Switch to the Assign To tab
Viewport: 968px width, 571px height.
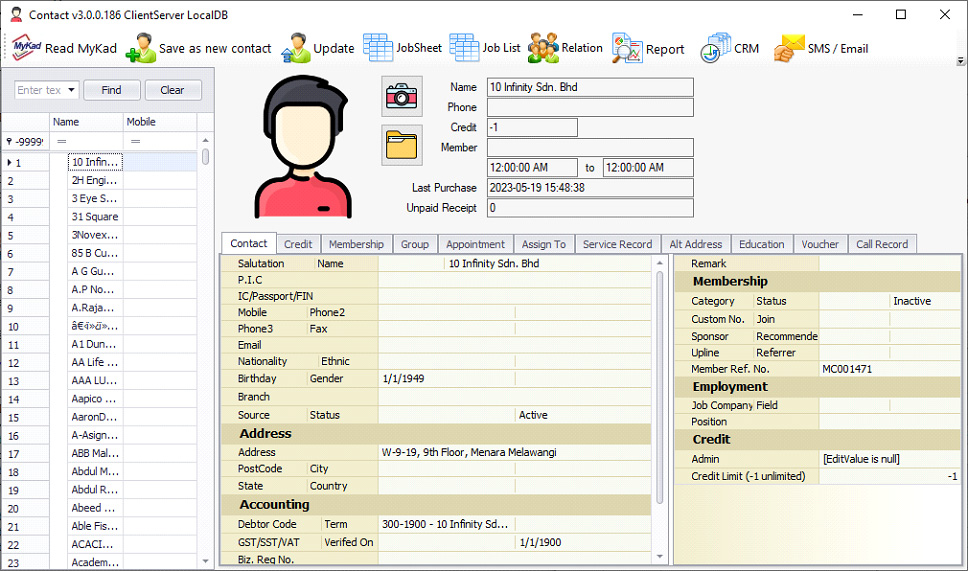544,244
